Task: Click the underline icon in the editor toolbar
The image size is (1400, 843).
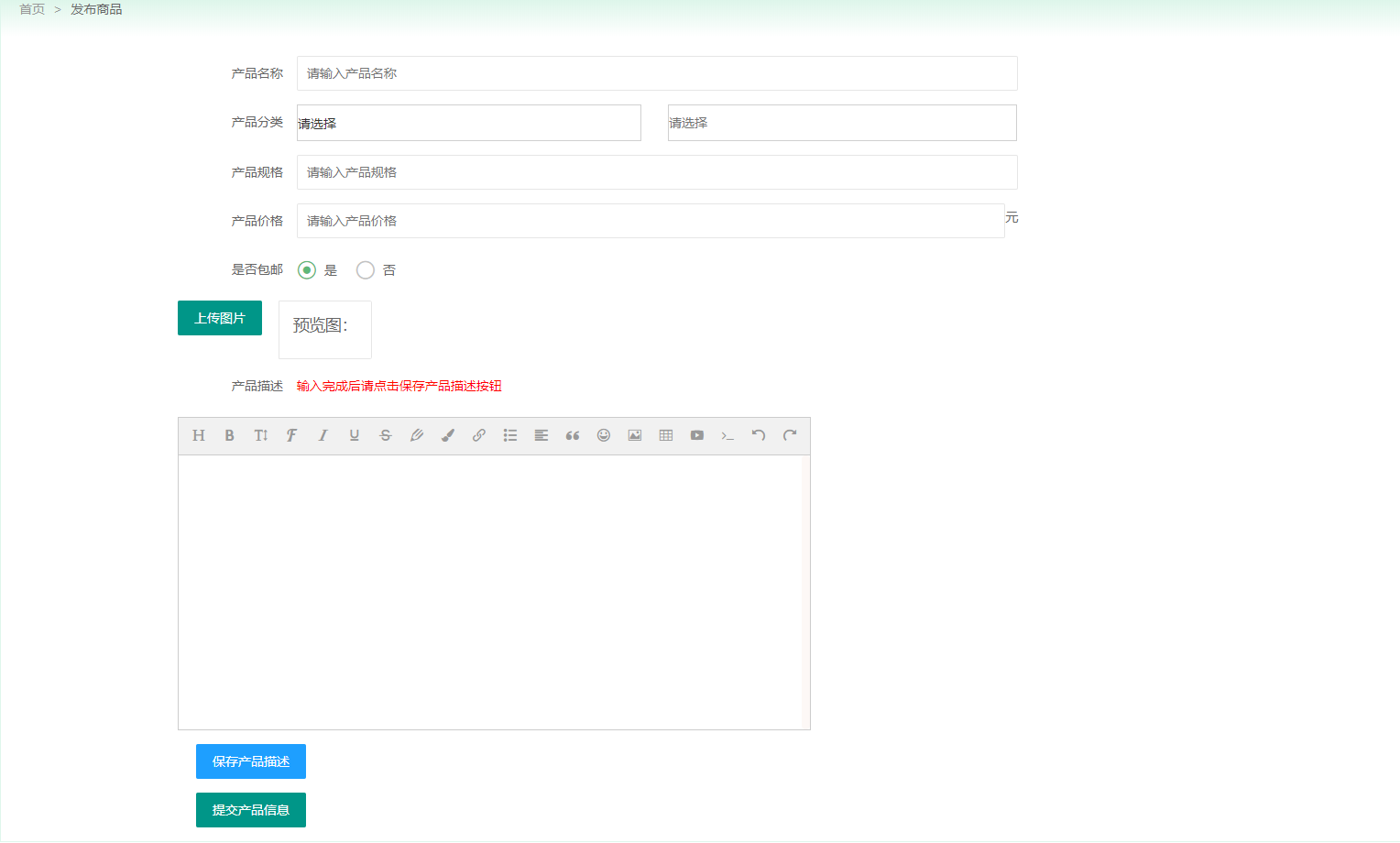Action: (x=355, y=435)
